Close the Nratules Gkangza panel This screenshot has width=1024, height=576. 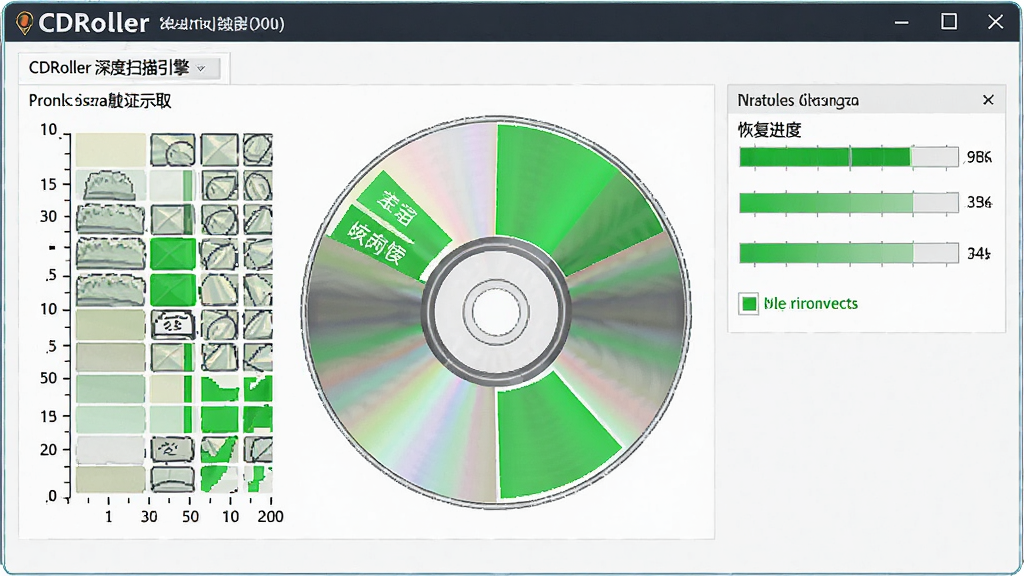coord(988,100)
